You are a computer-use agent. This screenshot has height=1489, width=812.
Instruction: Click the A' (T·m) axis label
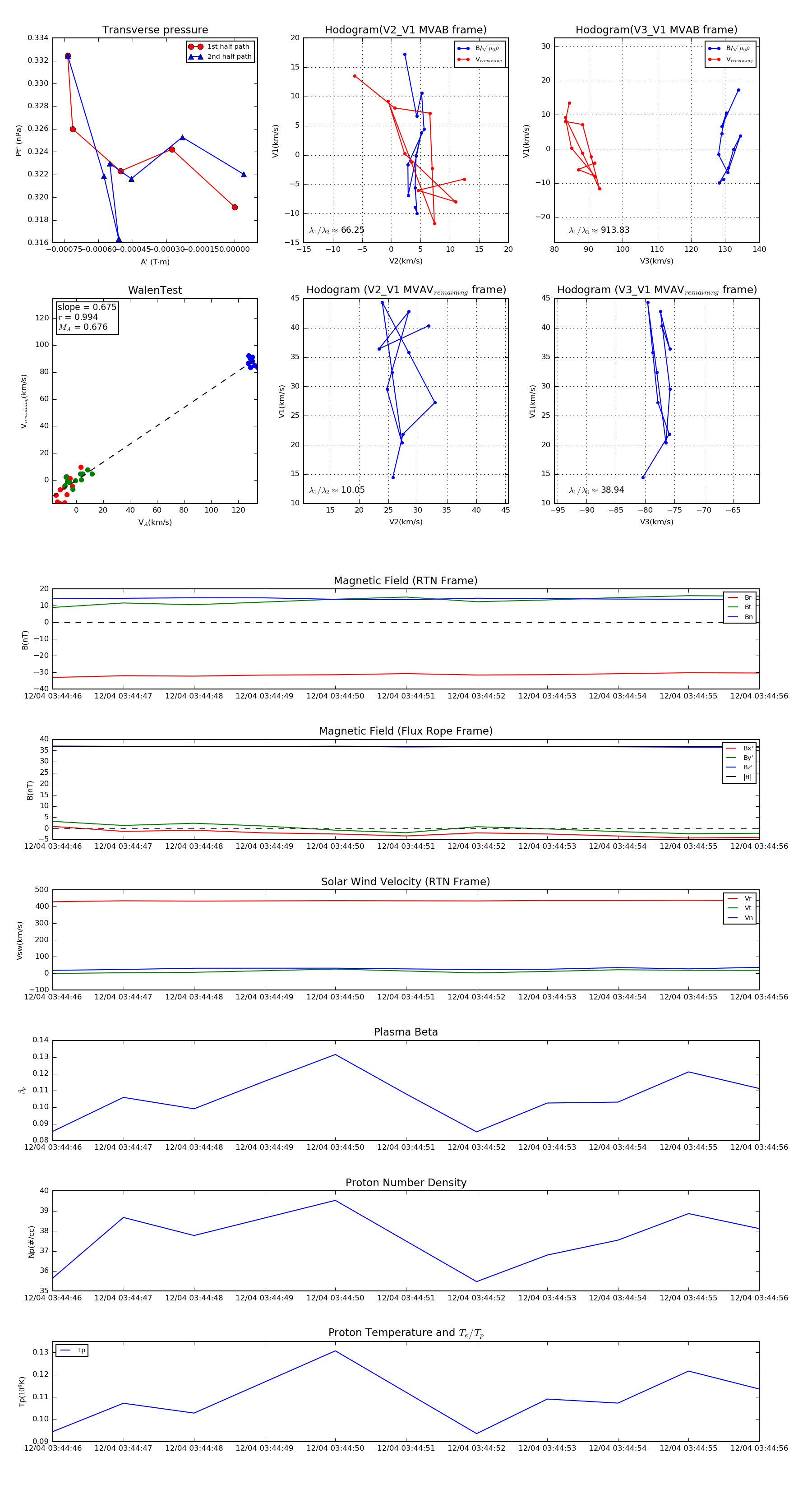click(x=155, y=262)
